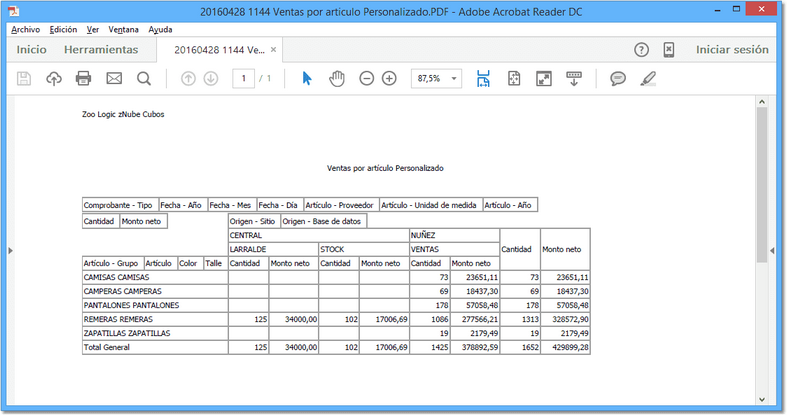Select the highlighter pen tool

648,79
